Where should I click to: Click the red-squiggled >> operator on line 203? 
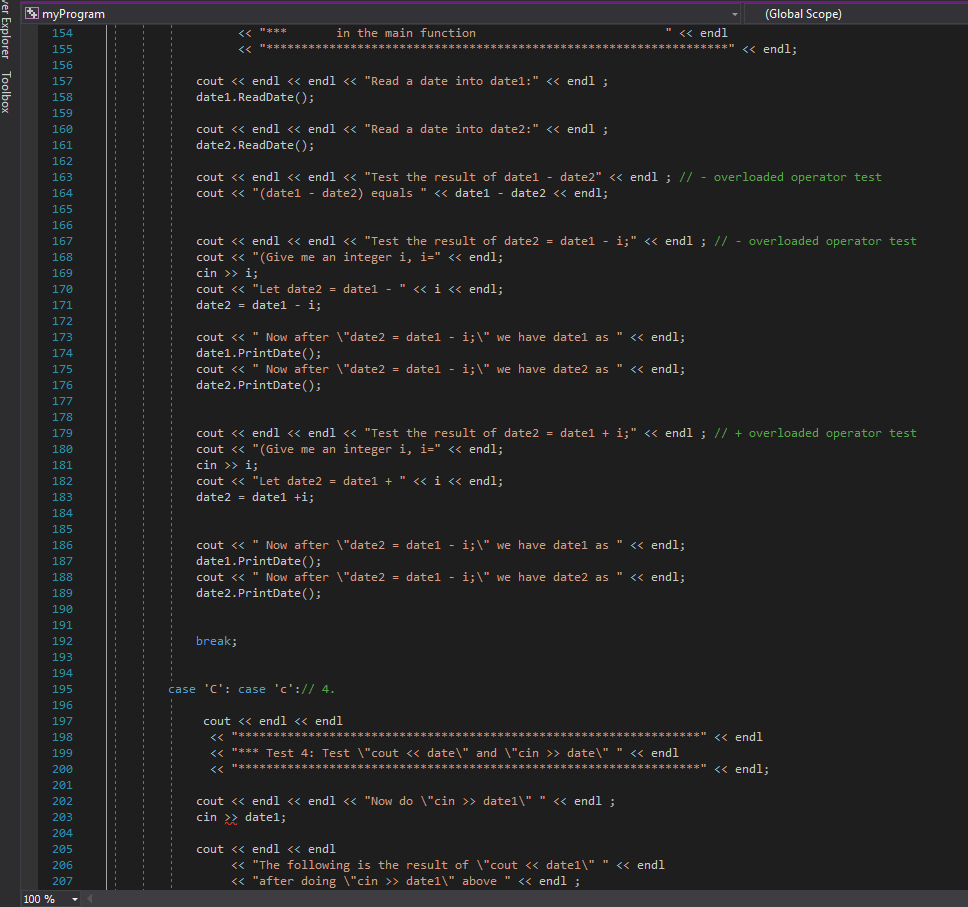pos(230,817)
